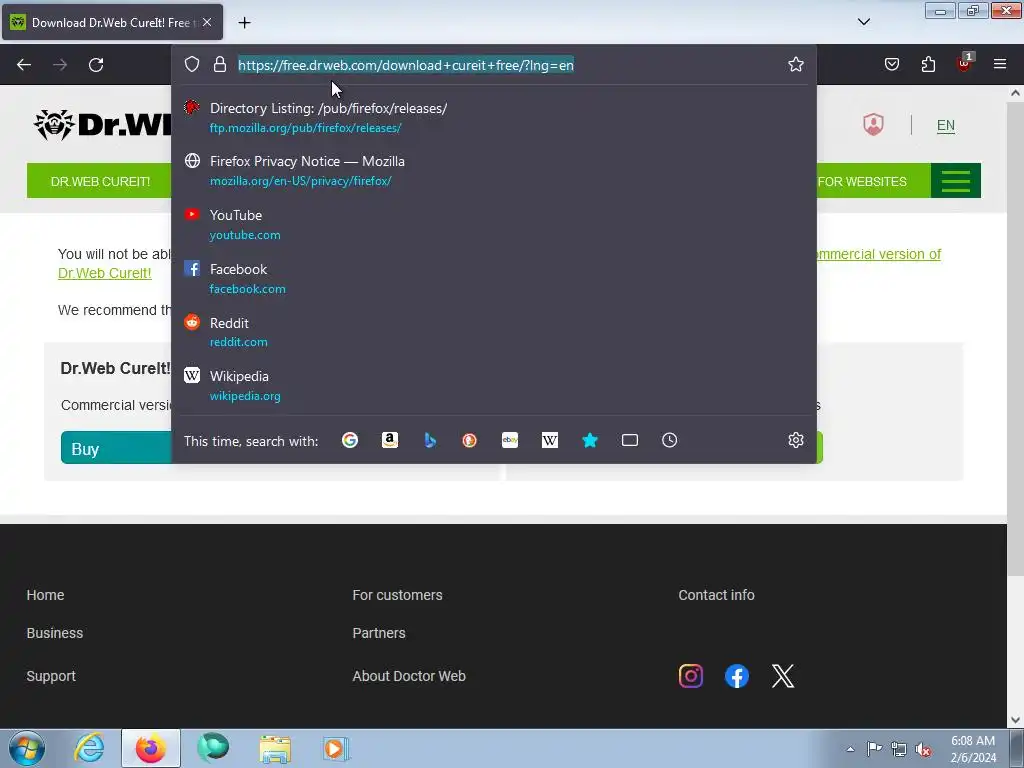Click the site security padlock icon
Viewport: 1024px width, 768px height.
(x=220, y=64)
